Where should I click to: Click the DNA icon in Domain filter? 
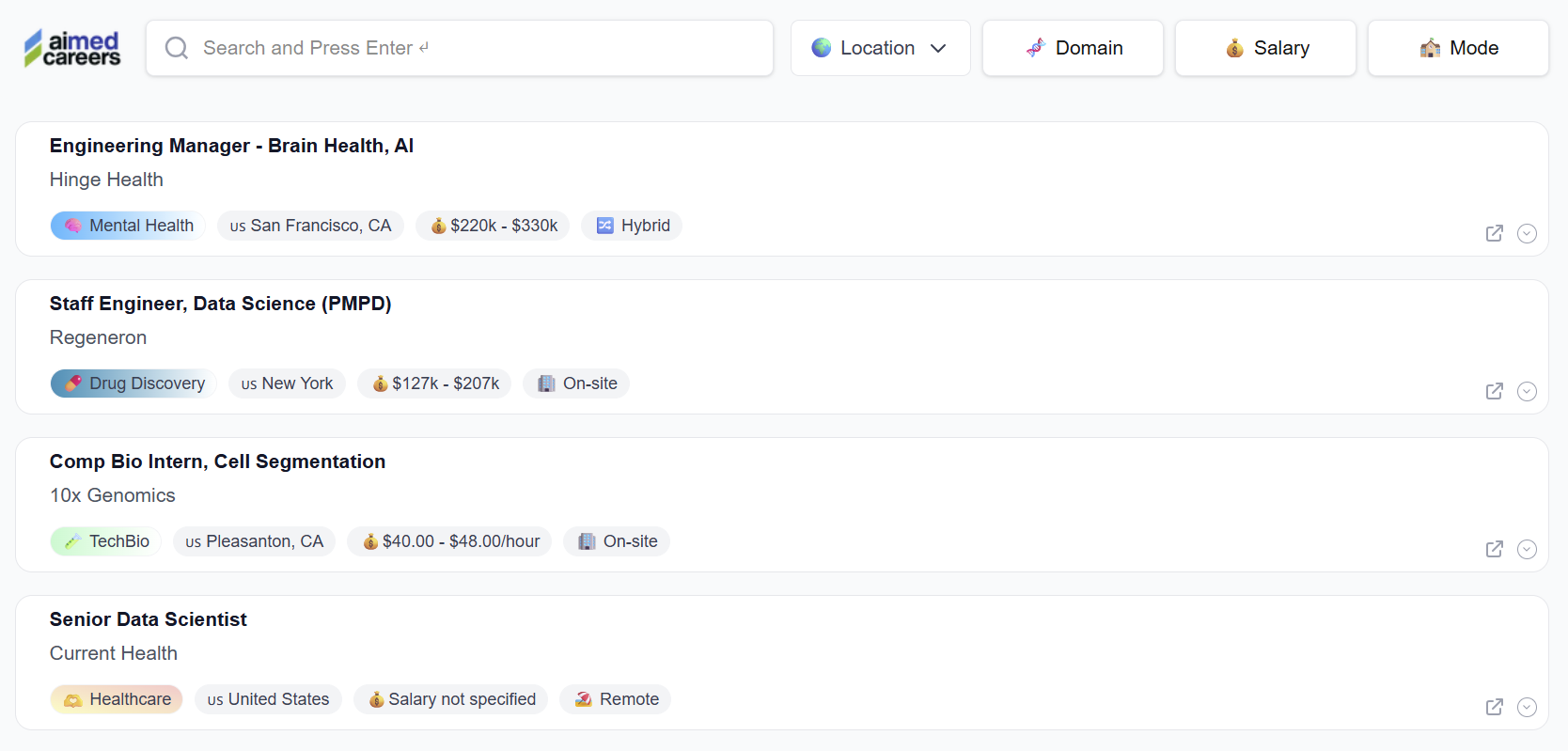tap(1035, 48)
